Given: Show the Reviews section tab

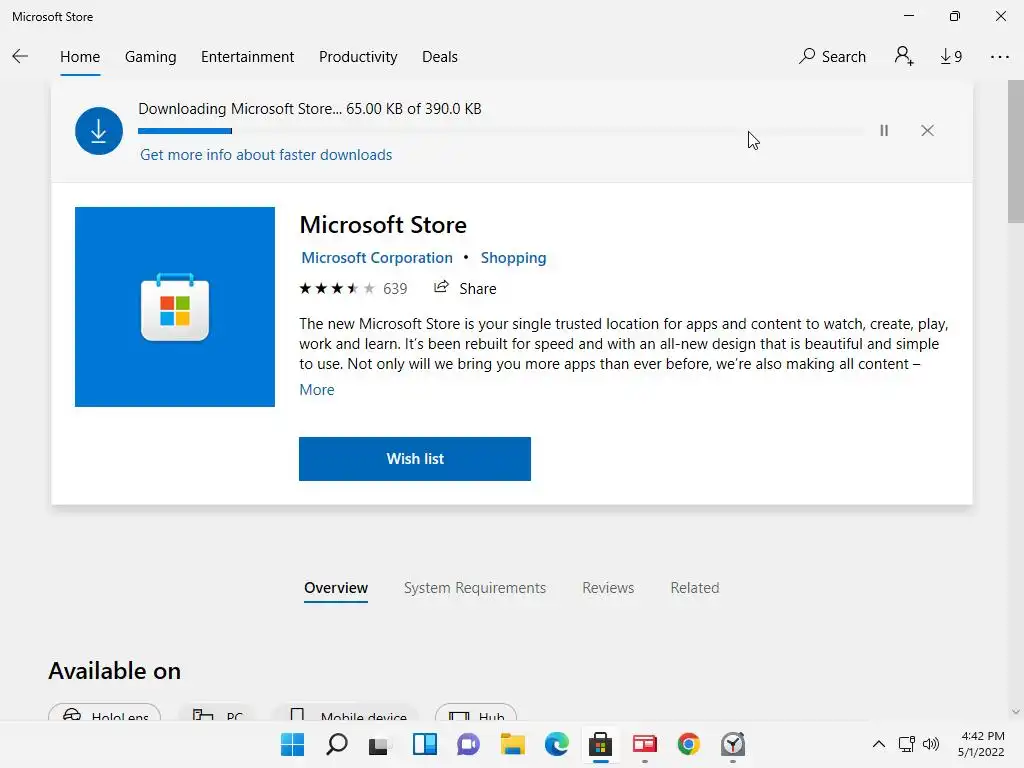Looking at the screenshot, I should click(608, 588).
